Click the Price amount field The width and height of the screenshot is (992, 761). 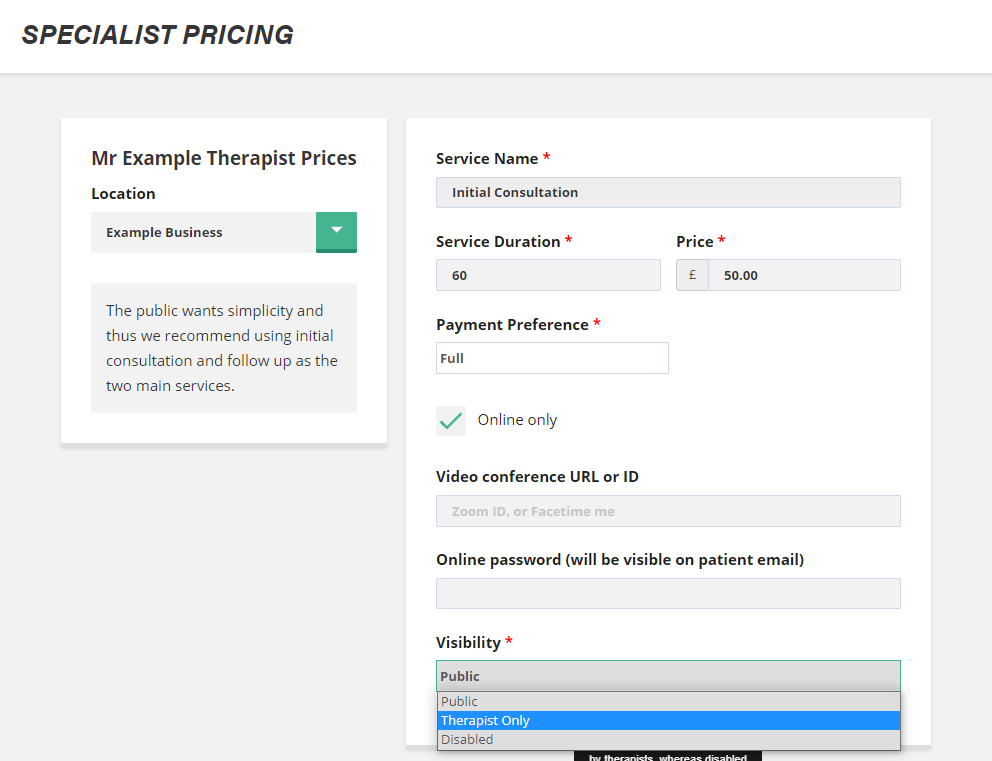(804, 275)
